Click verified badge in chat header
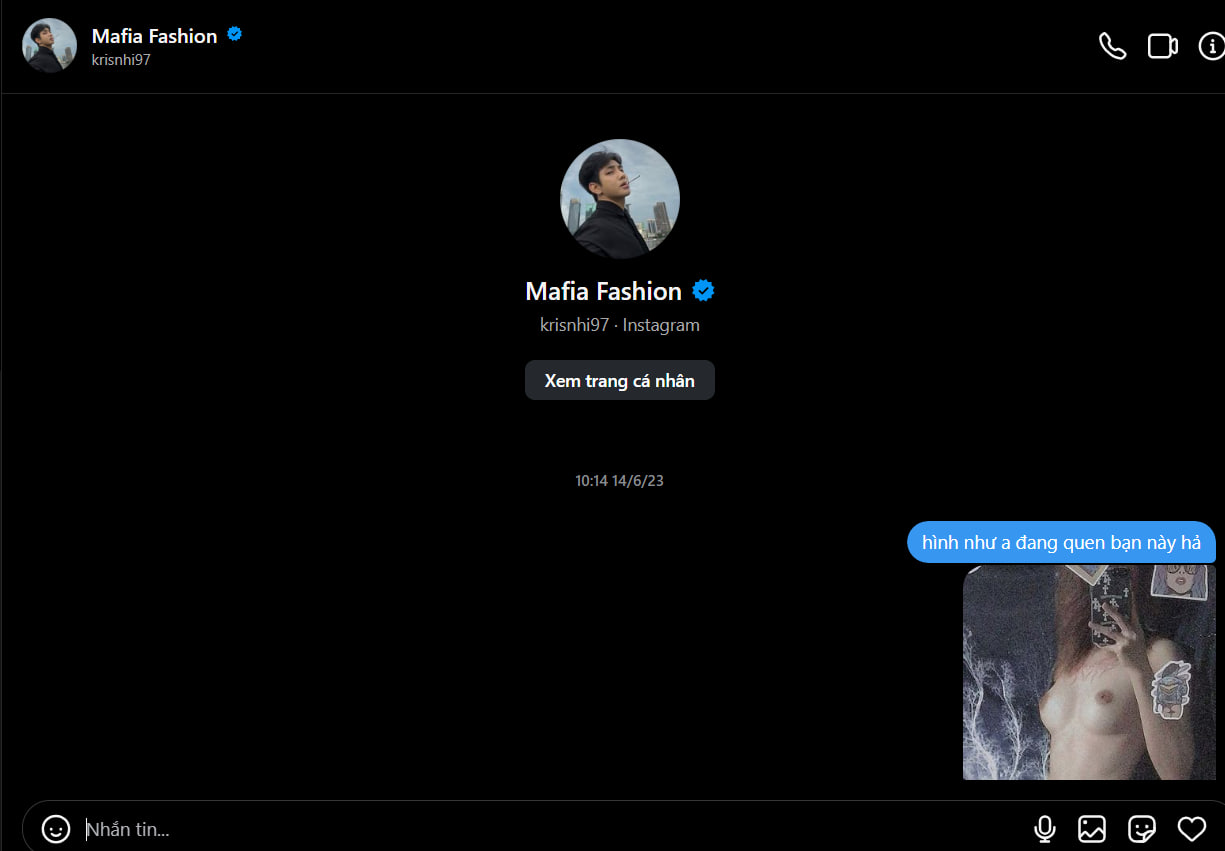Viewport: 1225px width, 851px height. pos(235,34)
